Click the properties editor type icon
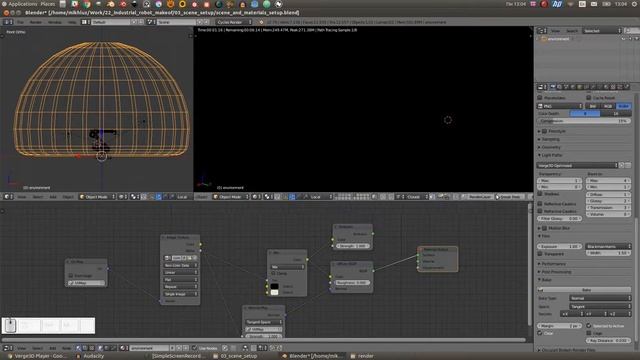640x360 pixels. pyautogui.click(x=542, y=87)
